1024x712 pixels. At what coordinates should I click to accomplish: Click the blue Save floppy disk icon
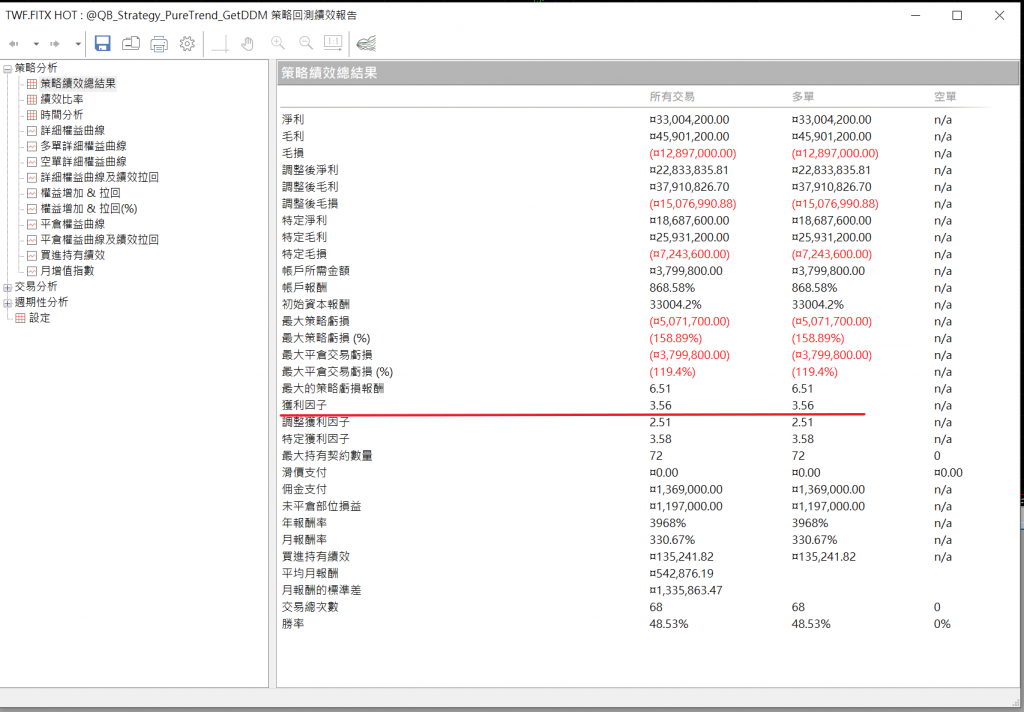tap(102, 43)
